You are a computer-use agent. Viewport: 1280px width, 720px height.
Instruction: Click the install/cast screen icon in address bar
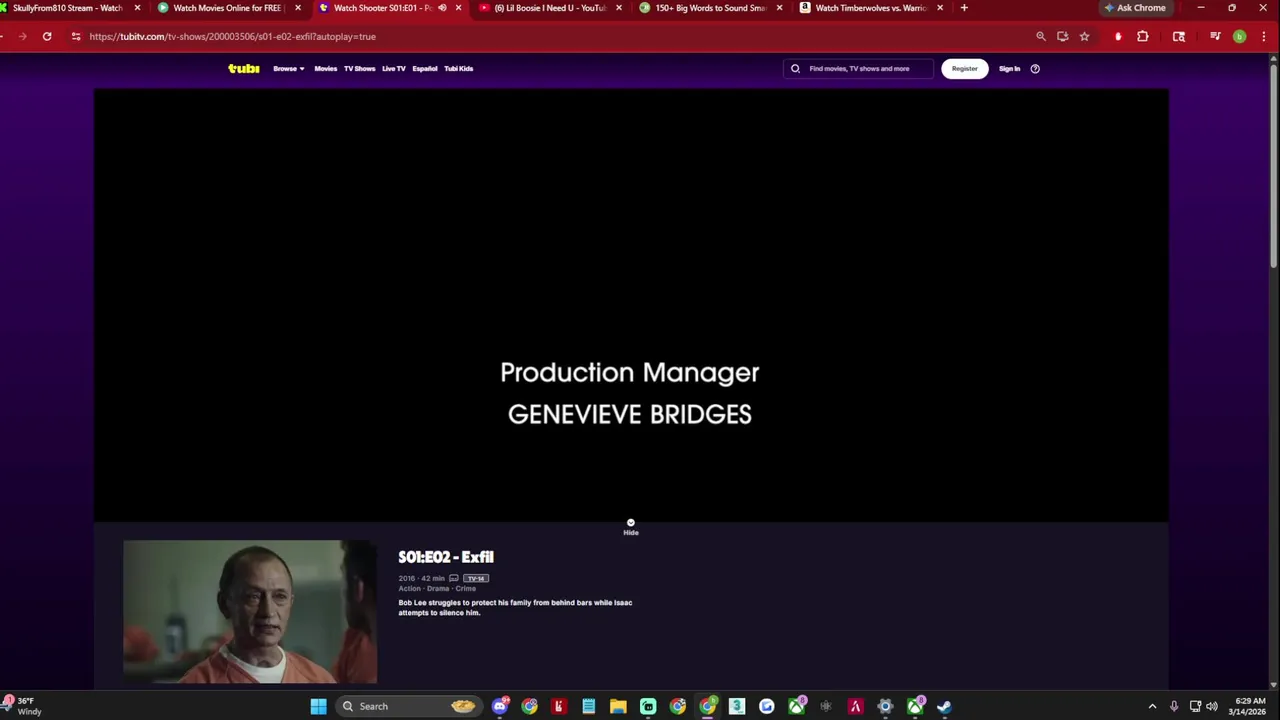(1062, 36)
